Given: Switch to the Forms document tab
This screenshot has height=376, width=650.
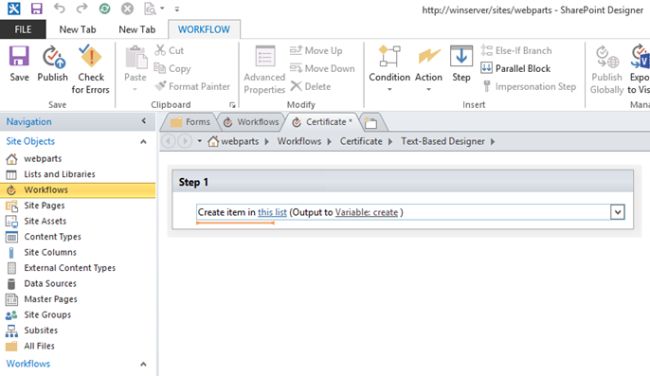Looking at the screenshot, I should tap(190, 122).
